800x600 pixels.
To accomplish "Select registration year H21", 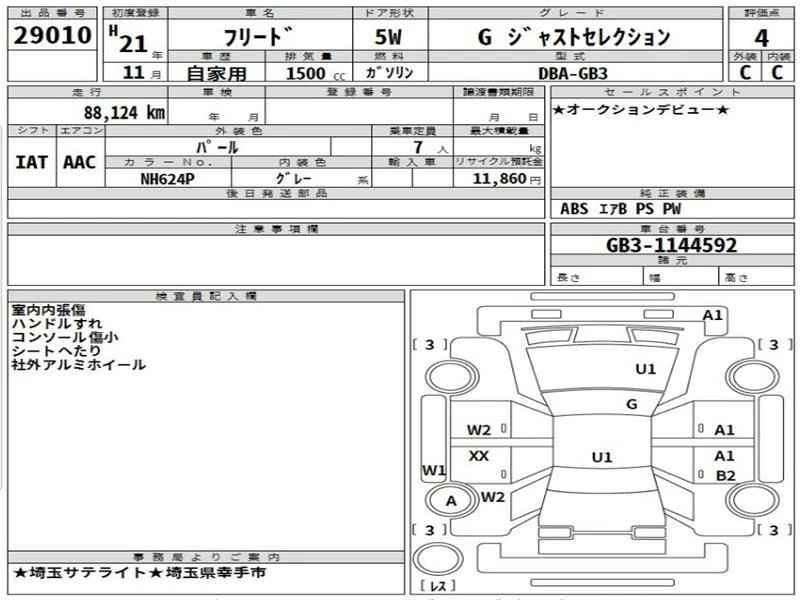I will 129,40.
